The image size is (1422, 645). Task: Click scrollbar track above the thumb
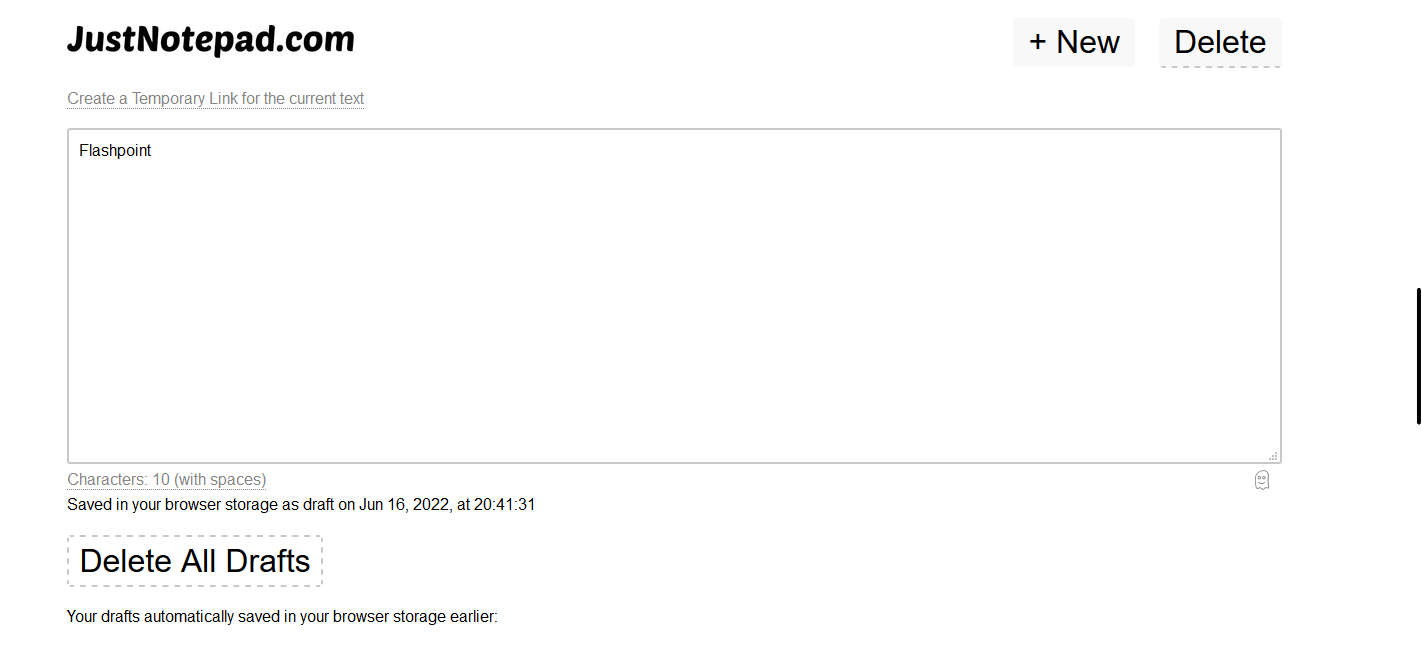[x=1418, y=144]
